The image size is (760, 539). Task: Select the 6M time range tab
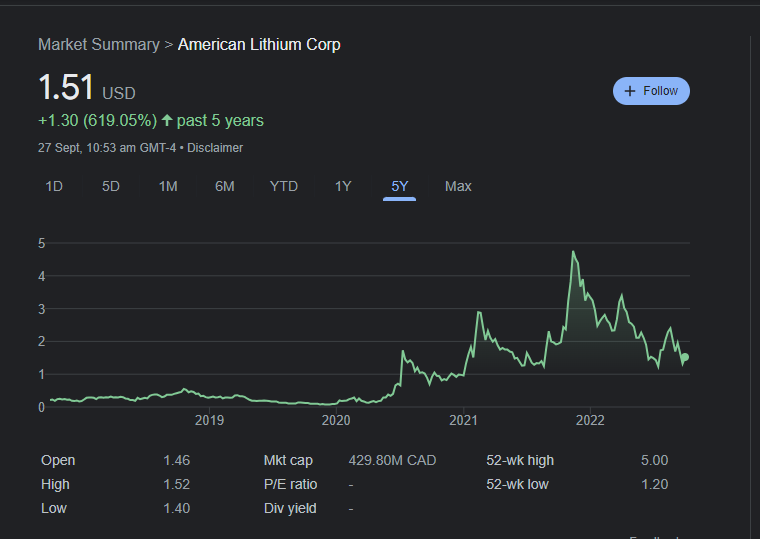(x=225, y=187)
